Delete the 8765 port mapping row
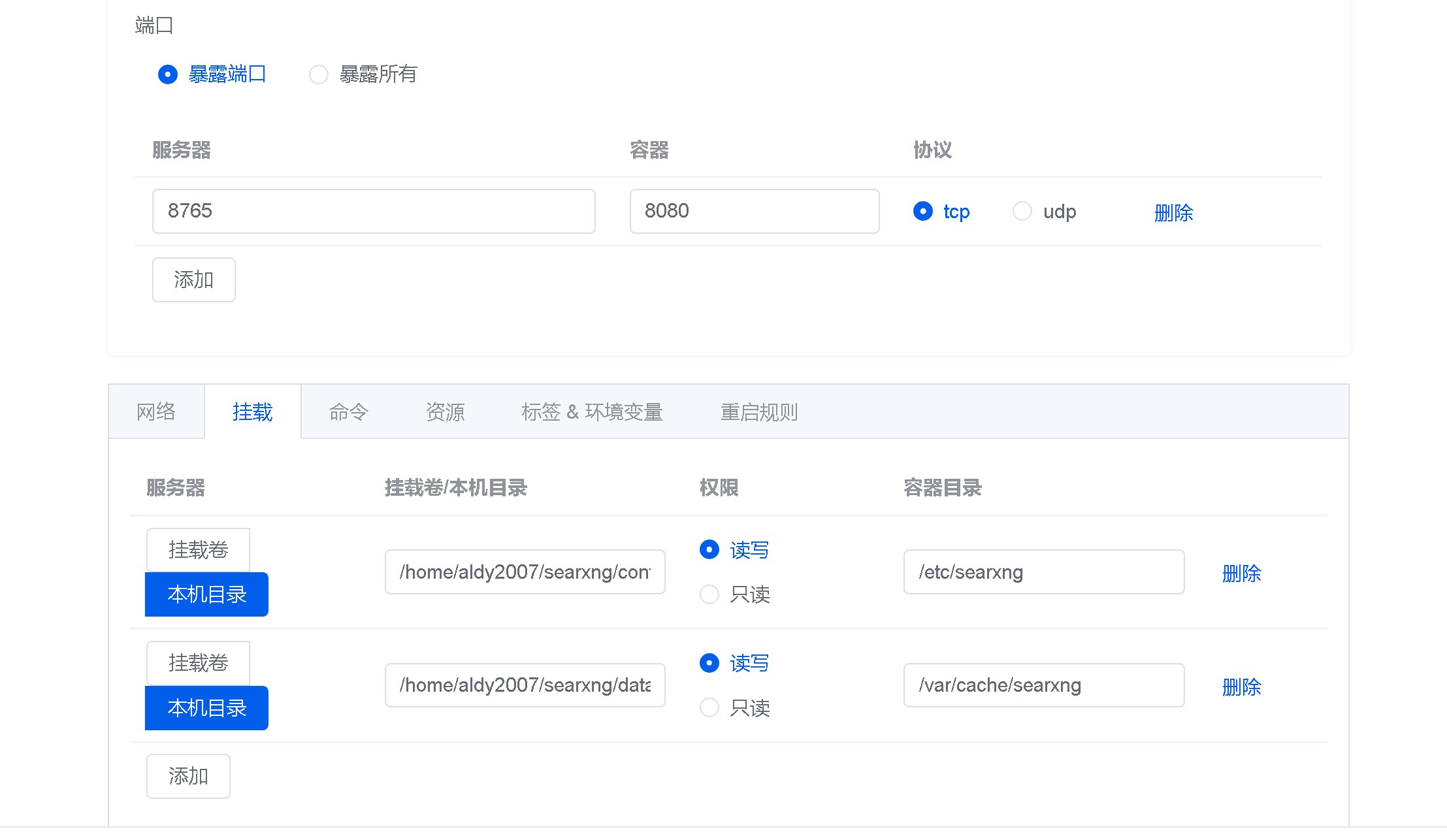This screenshot has width=1447, height=840. point(1173,212)
